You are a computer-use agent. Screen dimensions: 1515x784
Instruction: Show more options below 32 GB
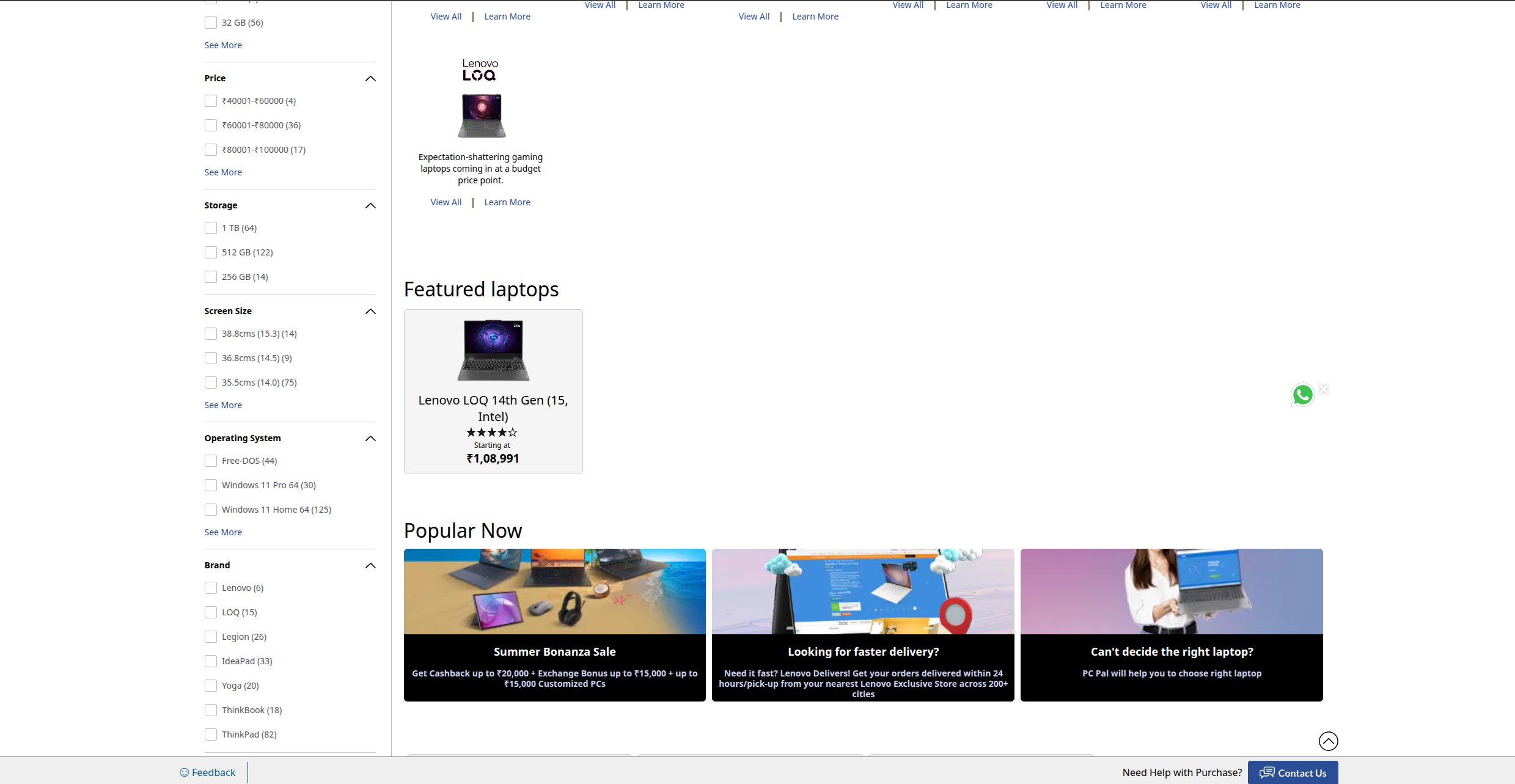tap(223, 45)
